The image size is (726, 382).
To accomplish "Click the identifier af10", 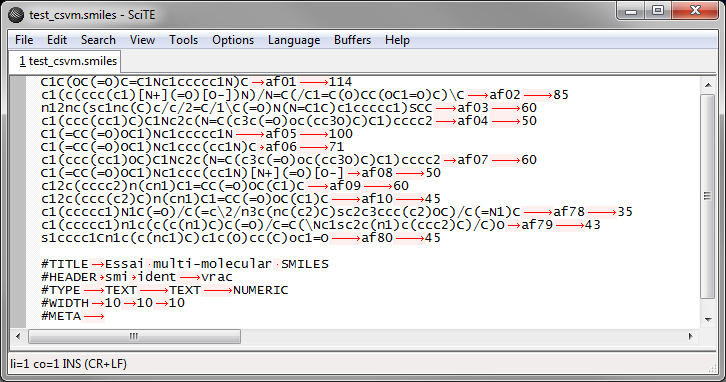I will [377, 199].
